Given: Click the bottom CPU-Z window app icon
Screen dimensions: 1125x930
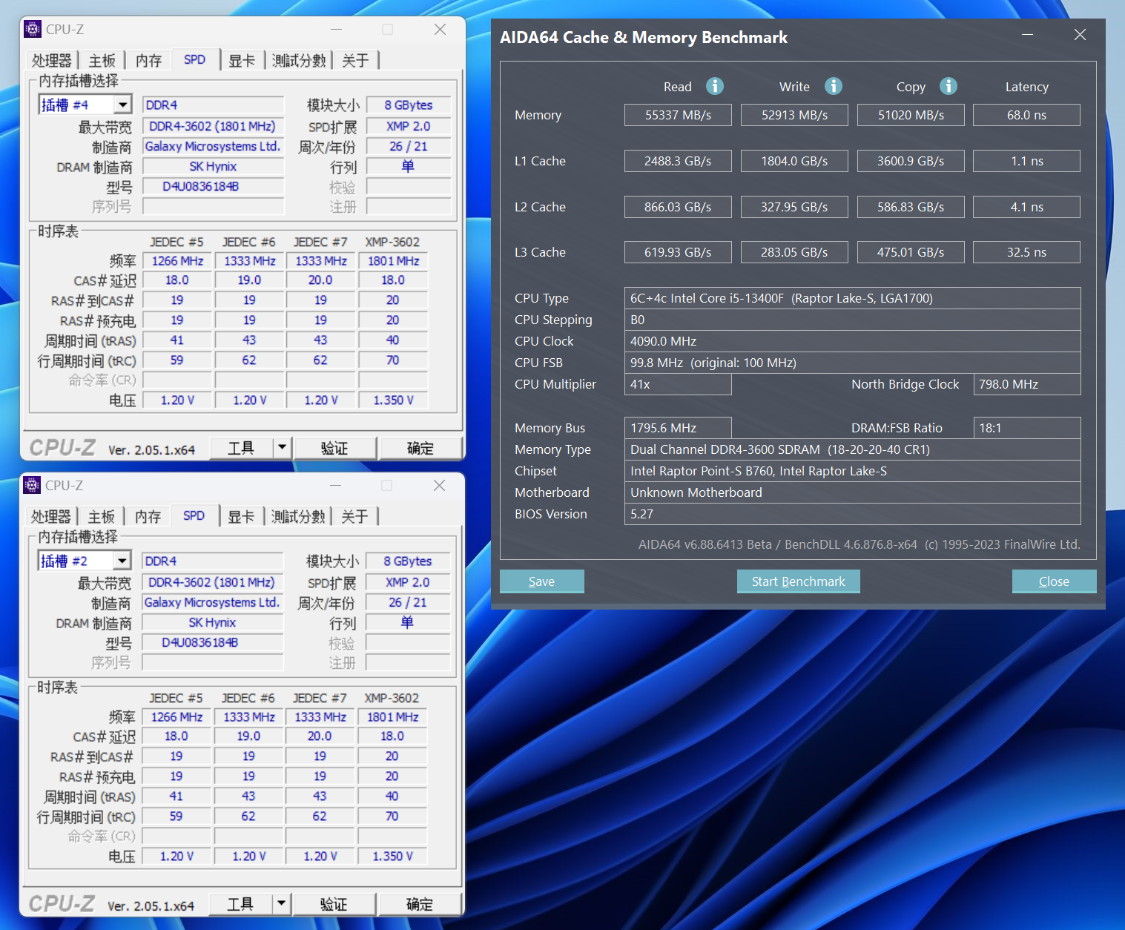Looking at the screenshot, I should 32,486.
